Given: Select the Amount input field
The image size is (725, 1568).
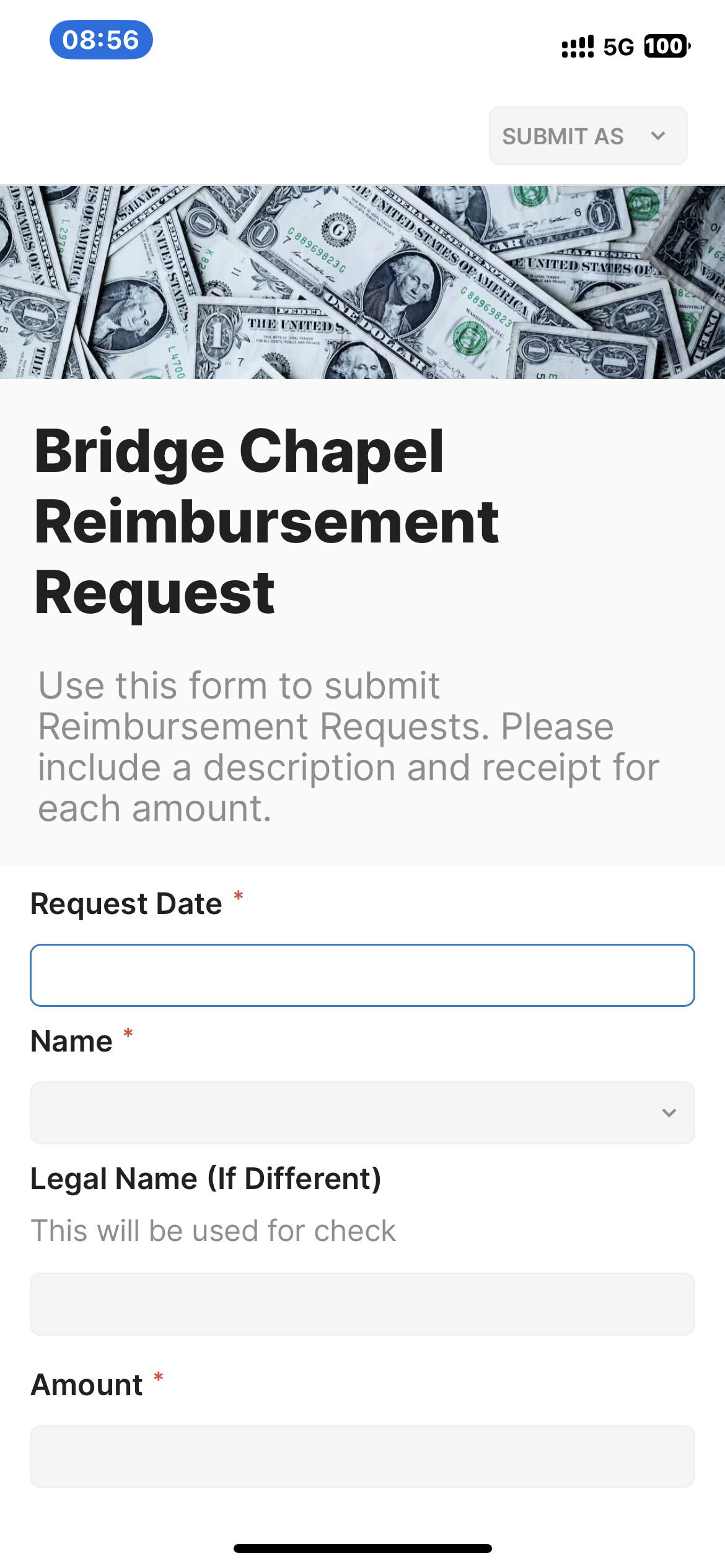Looking at the screenshot, I should click(x=362, y=1457).
